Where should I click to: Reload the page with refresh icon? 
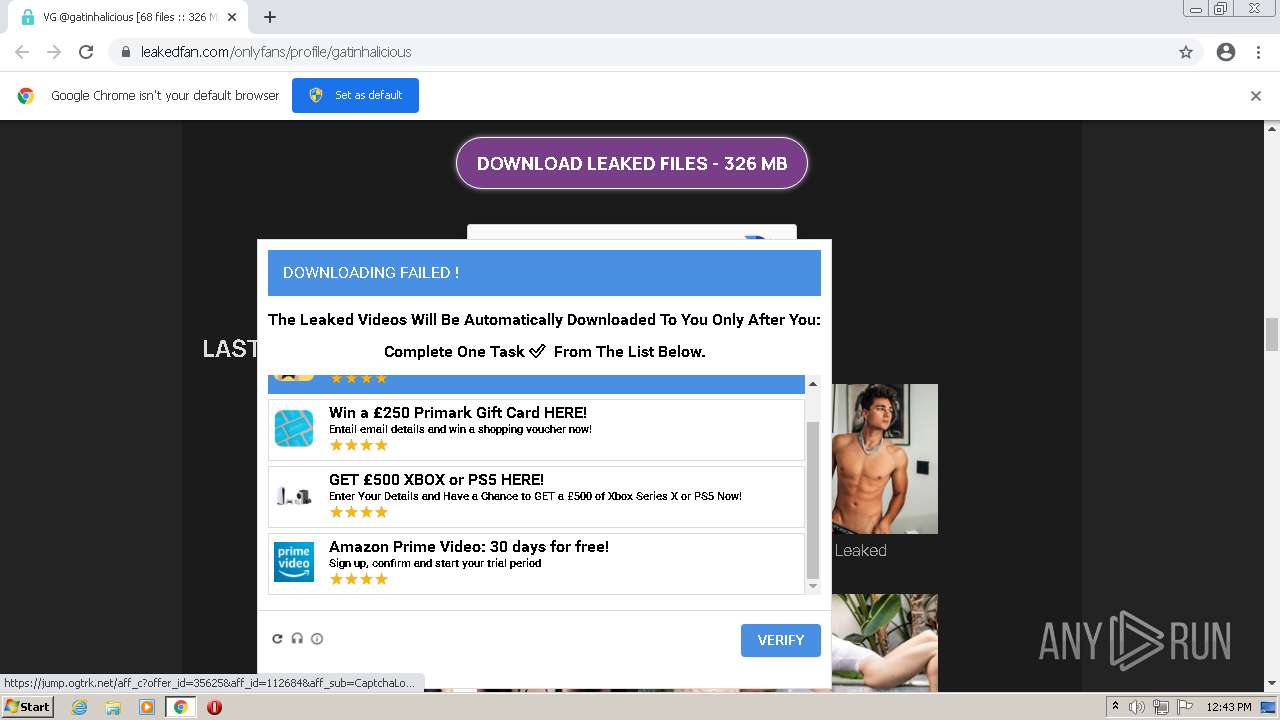(x=86, y=52)
